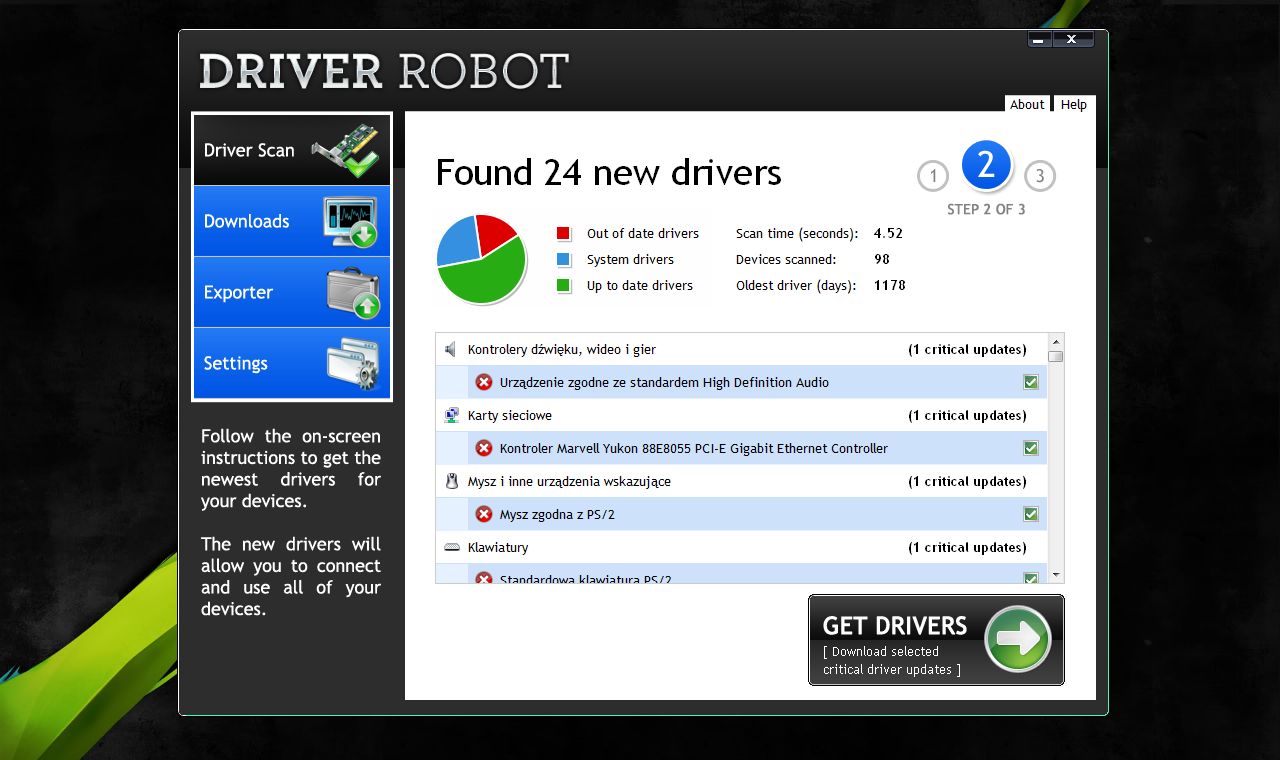Click the System drivers legend label
The image size is (1280, 760).
click(x=630, y=259)
